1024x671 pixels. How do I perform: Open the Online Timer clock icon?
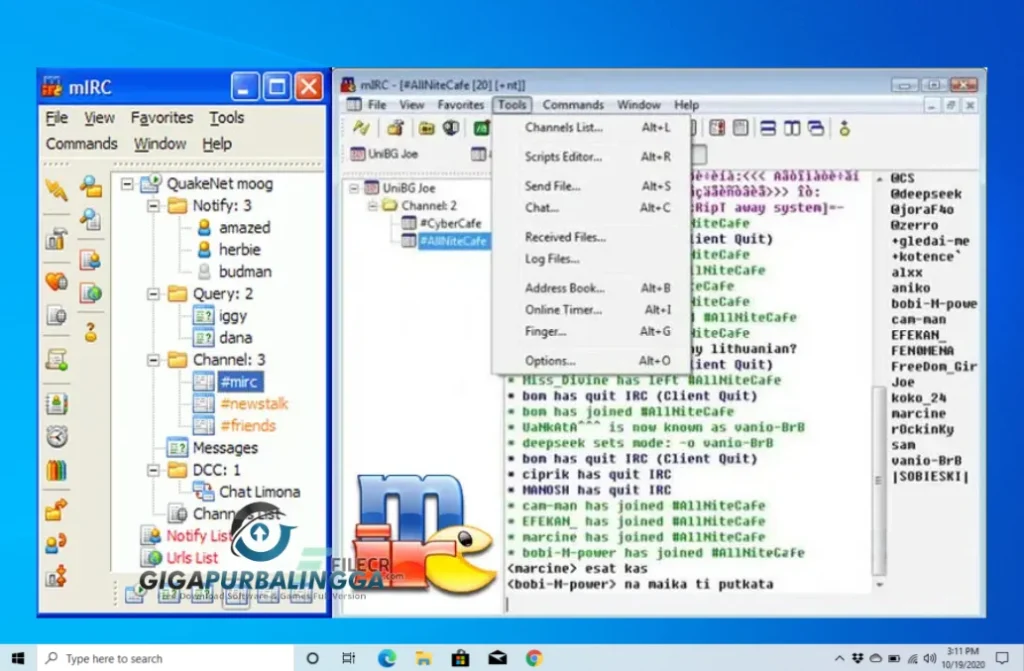point(56,434)
